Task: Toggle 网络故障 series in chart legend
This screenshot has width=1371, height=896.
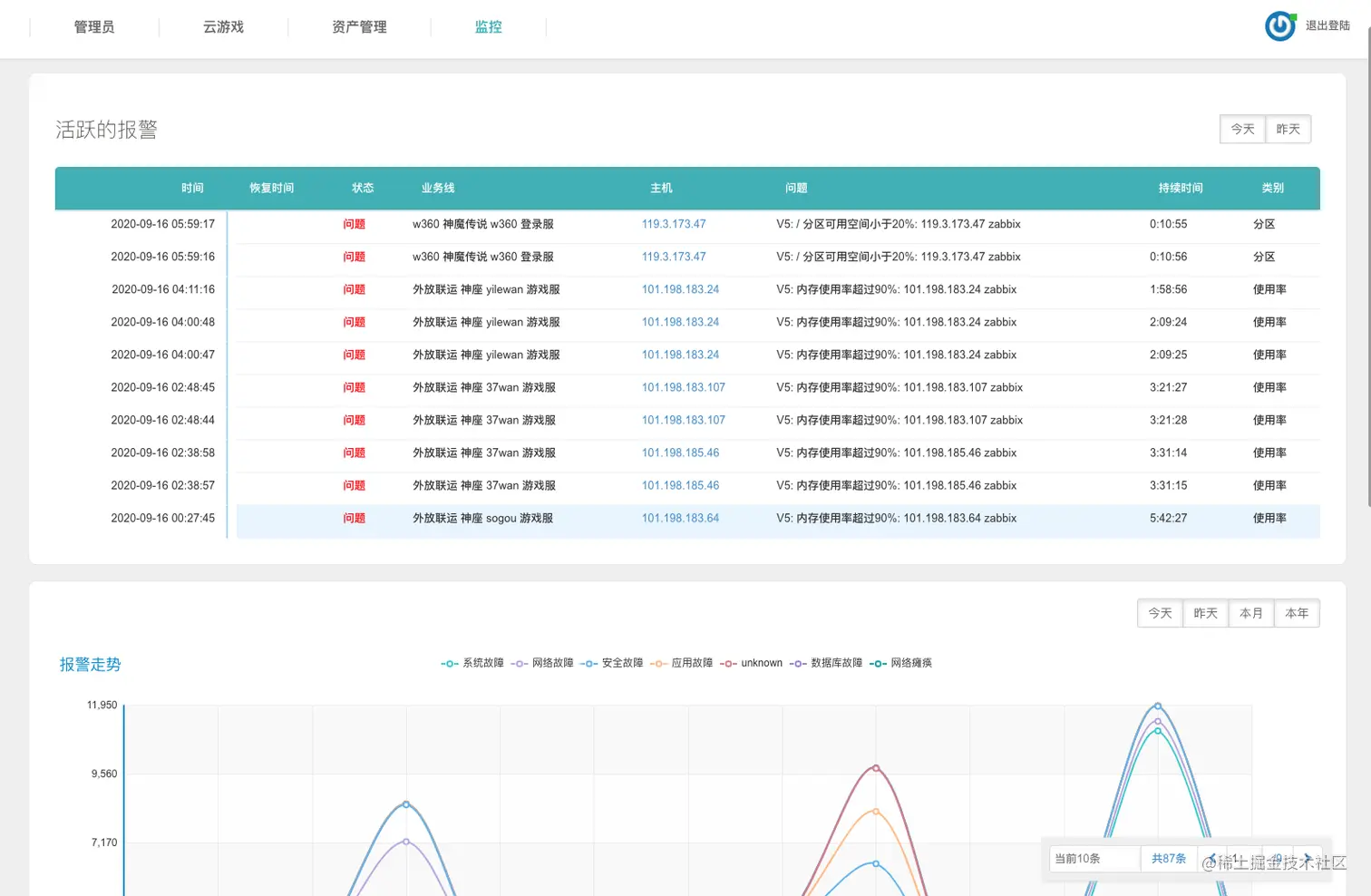Action: click(542, 663)
